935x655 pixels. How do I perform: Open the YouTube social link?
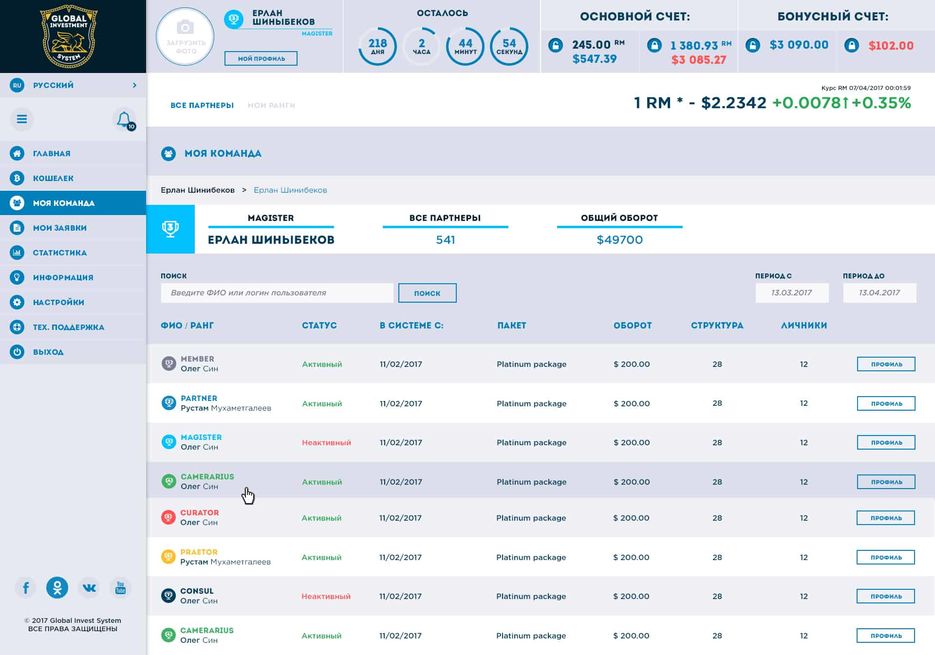pos(120,588)
